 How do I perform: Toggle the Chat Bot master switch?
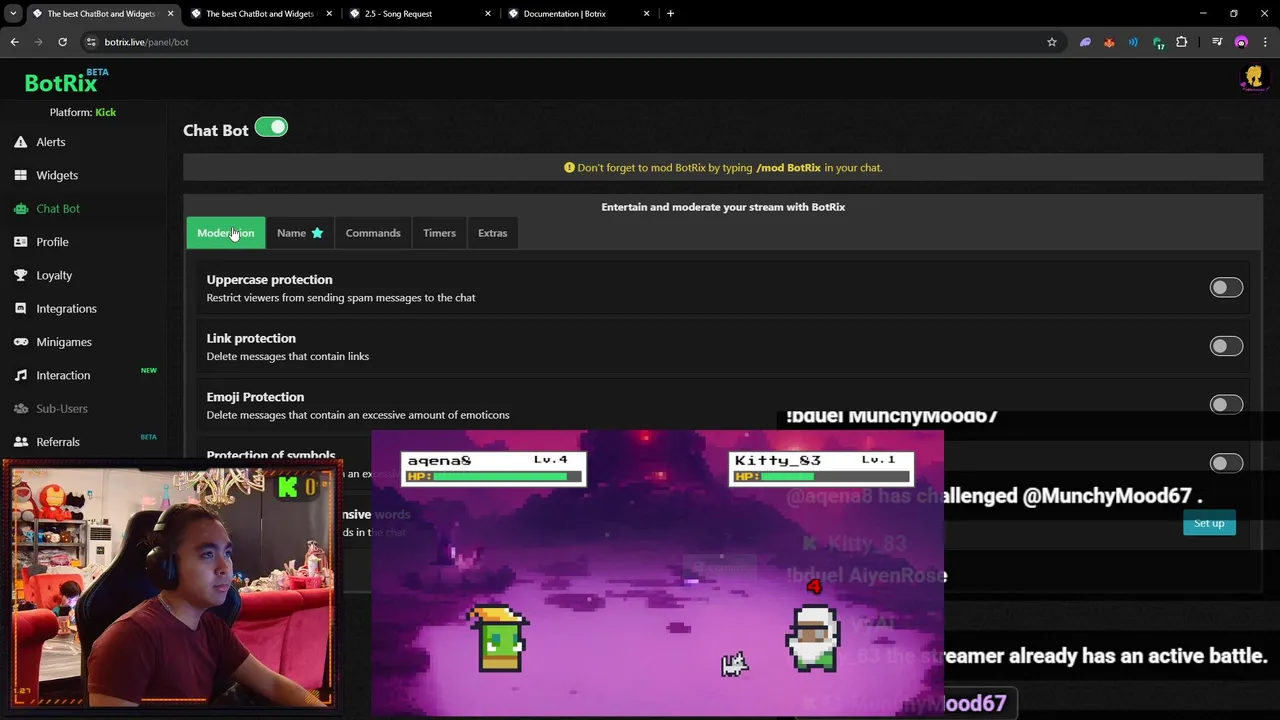click(271, 127)
